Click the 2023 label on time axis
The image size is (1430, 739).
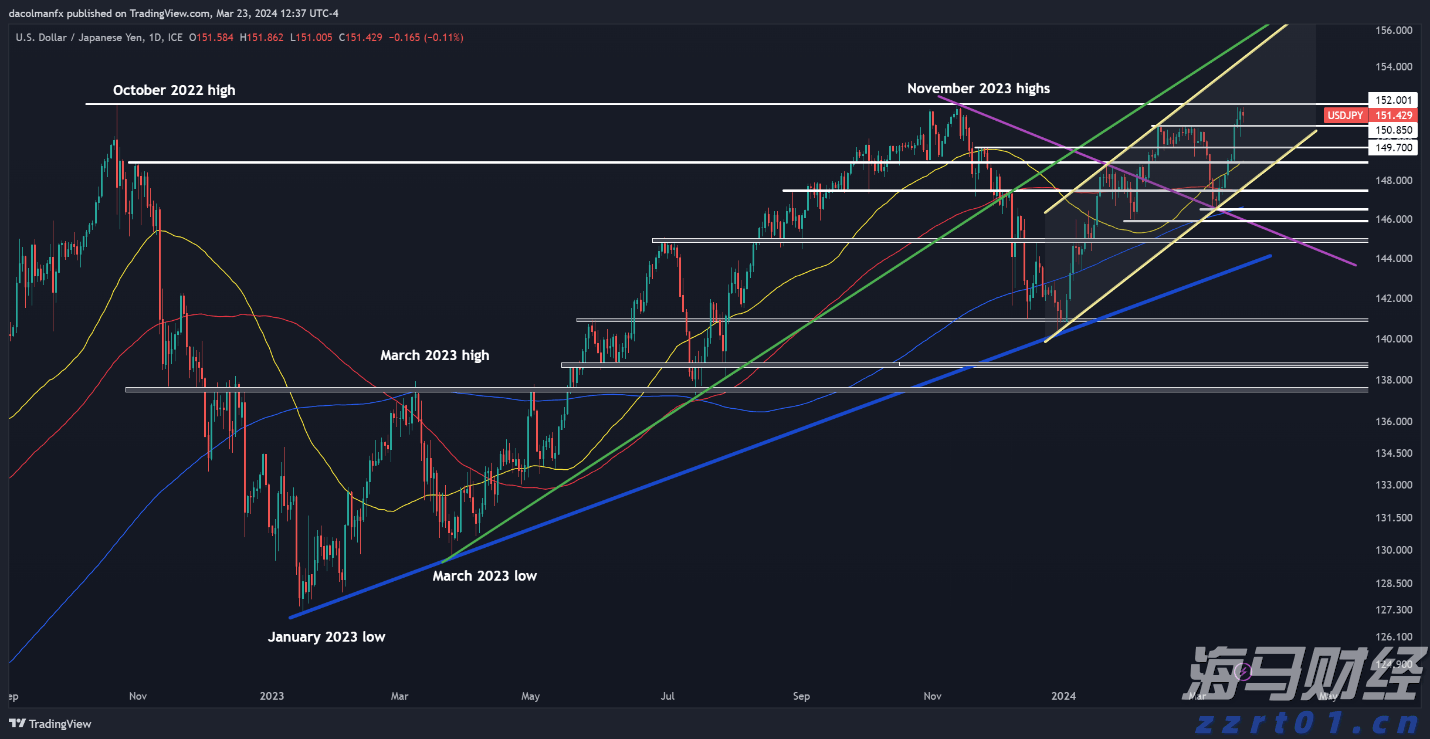tap(272, 695)
